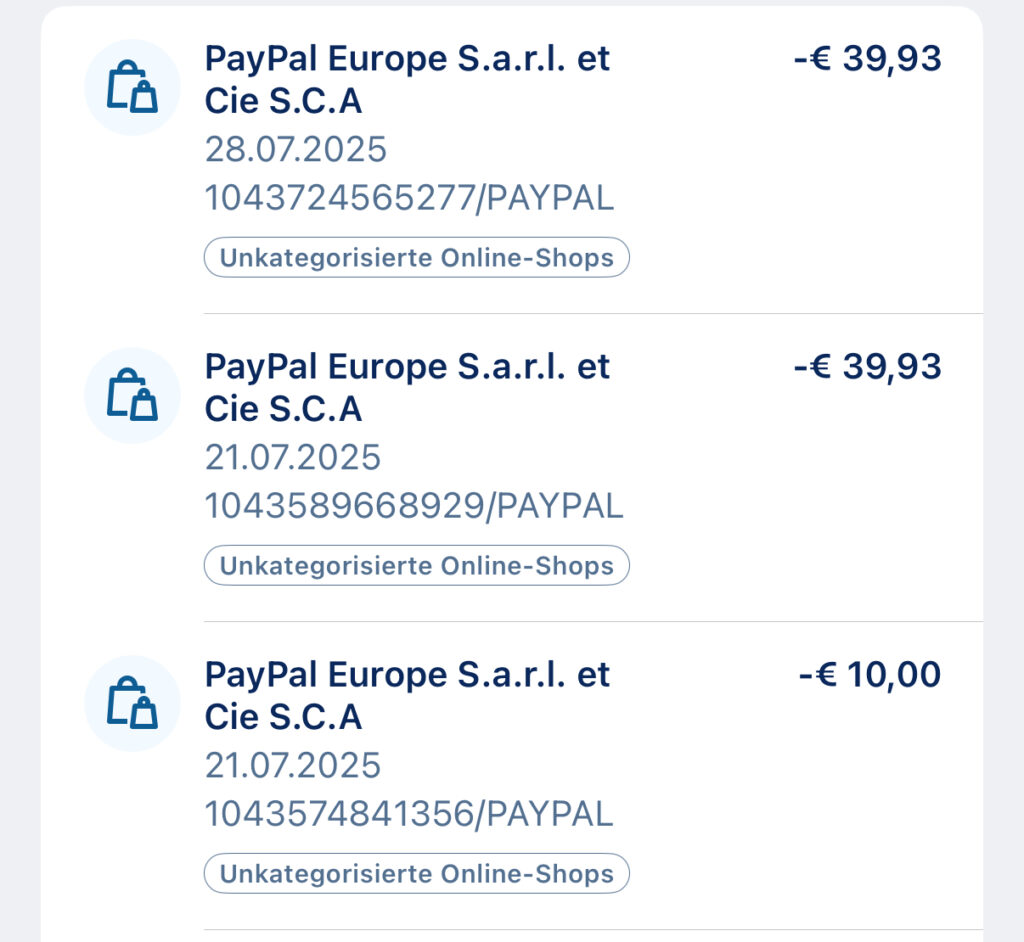Screen dimensions: 1024x942
Task: Click the -€ 10,00 amount
Action: pos(870,675)
